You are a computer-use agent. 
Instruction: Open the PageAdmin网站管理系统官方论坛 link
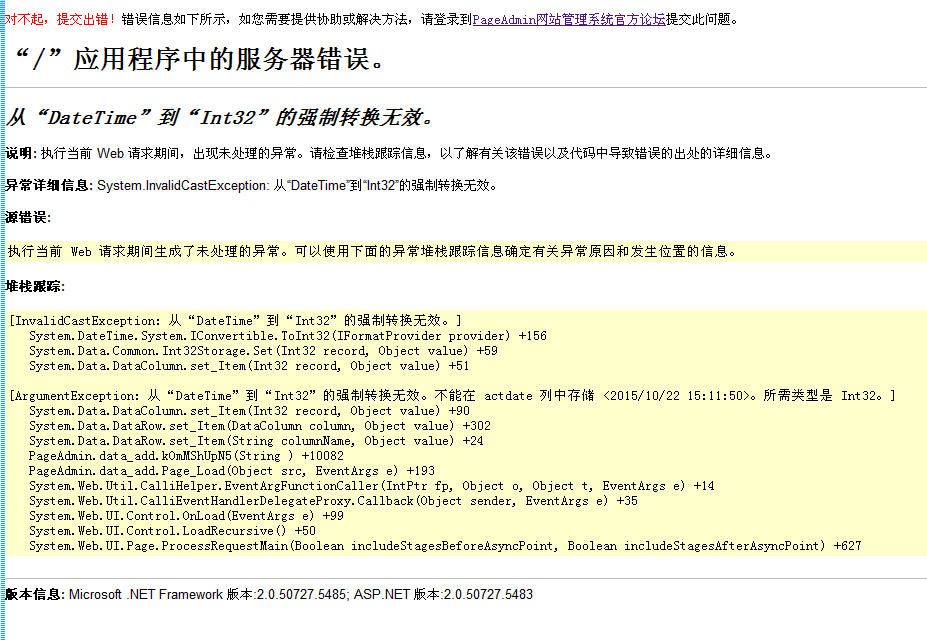pos(568,19)
